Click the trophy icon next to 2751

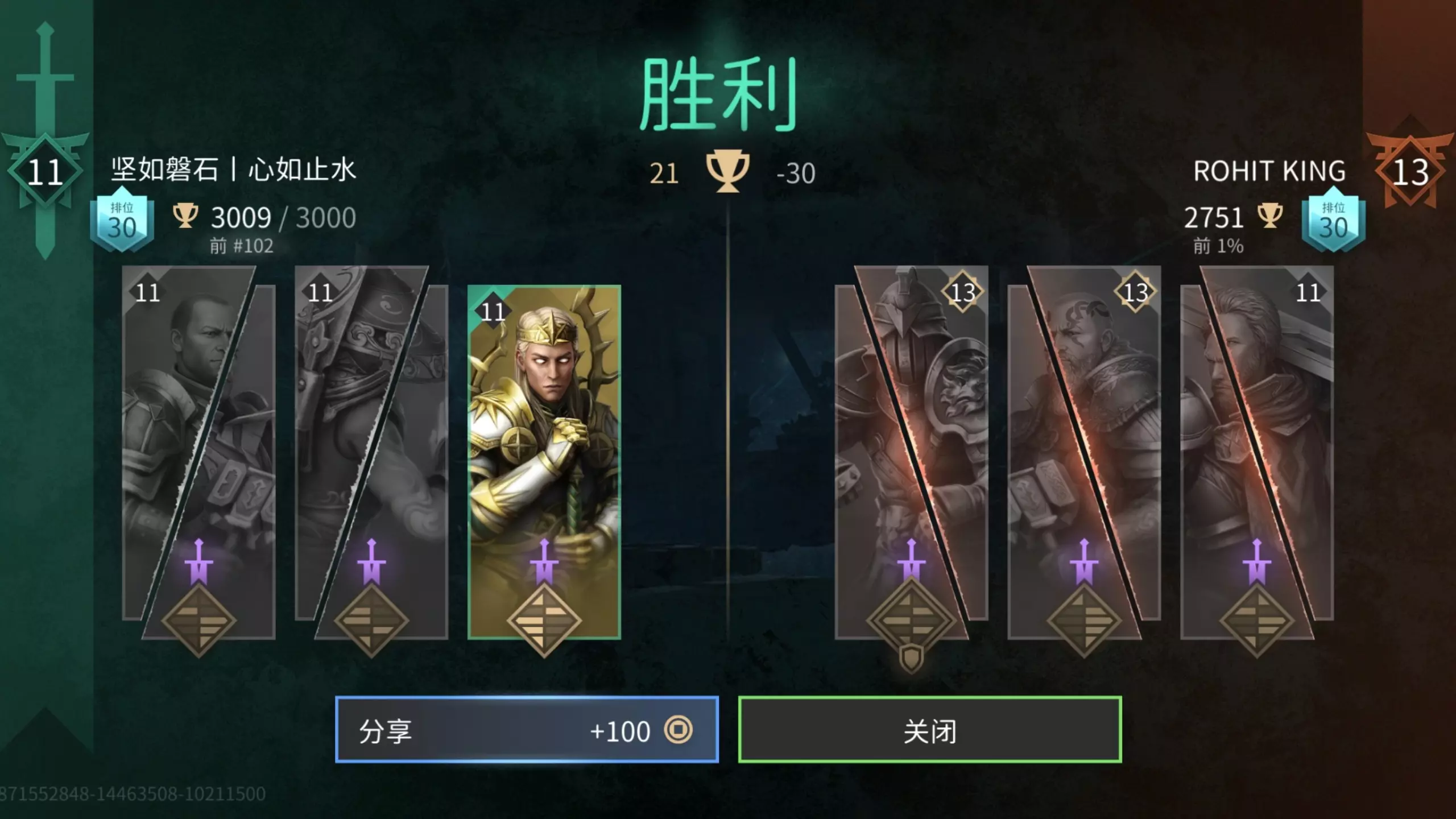pos(1269,216)
